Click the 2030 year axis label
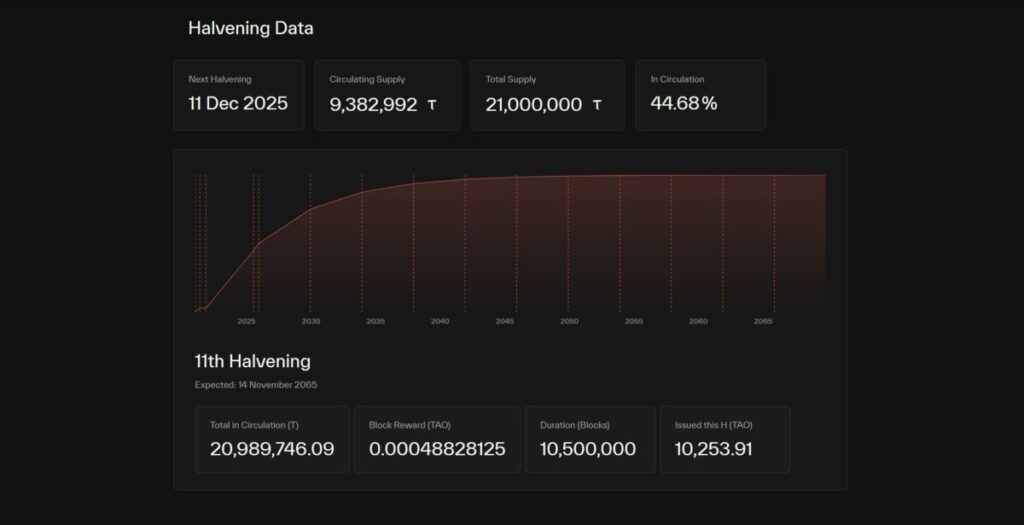 coord(311,321)
